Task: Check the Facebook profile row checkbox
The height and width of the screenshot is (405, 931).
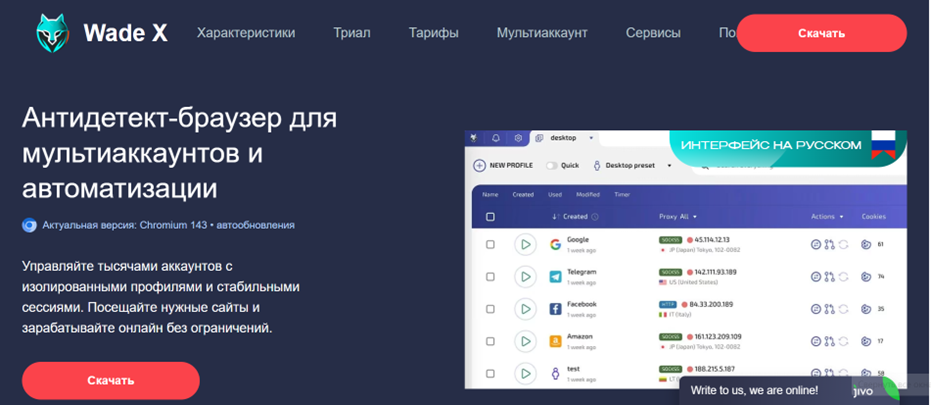Action: pyautogui.click(x=490, y=309)
